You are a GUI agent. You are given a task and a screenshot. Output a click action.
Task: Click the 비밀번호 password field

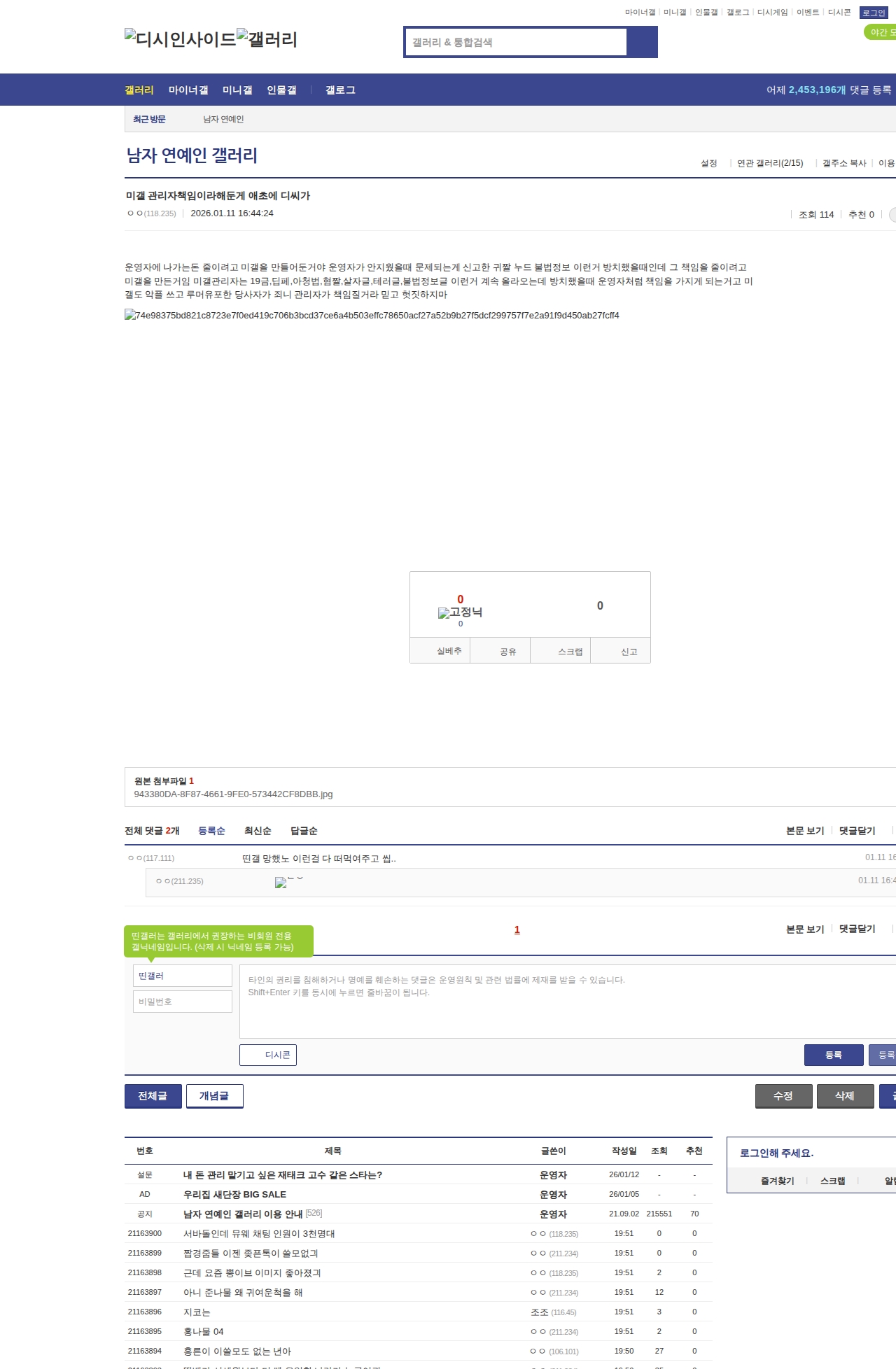[183, 1002]
